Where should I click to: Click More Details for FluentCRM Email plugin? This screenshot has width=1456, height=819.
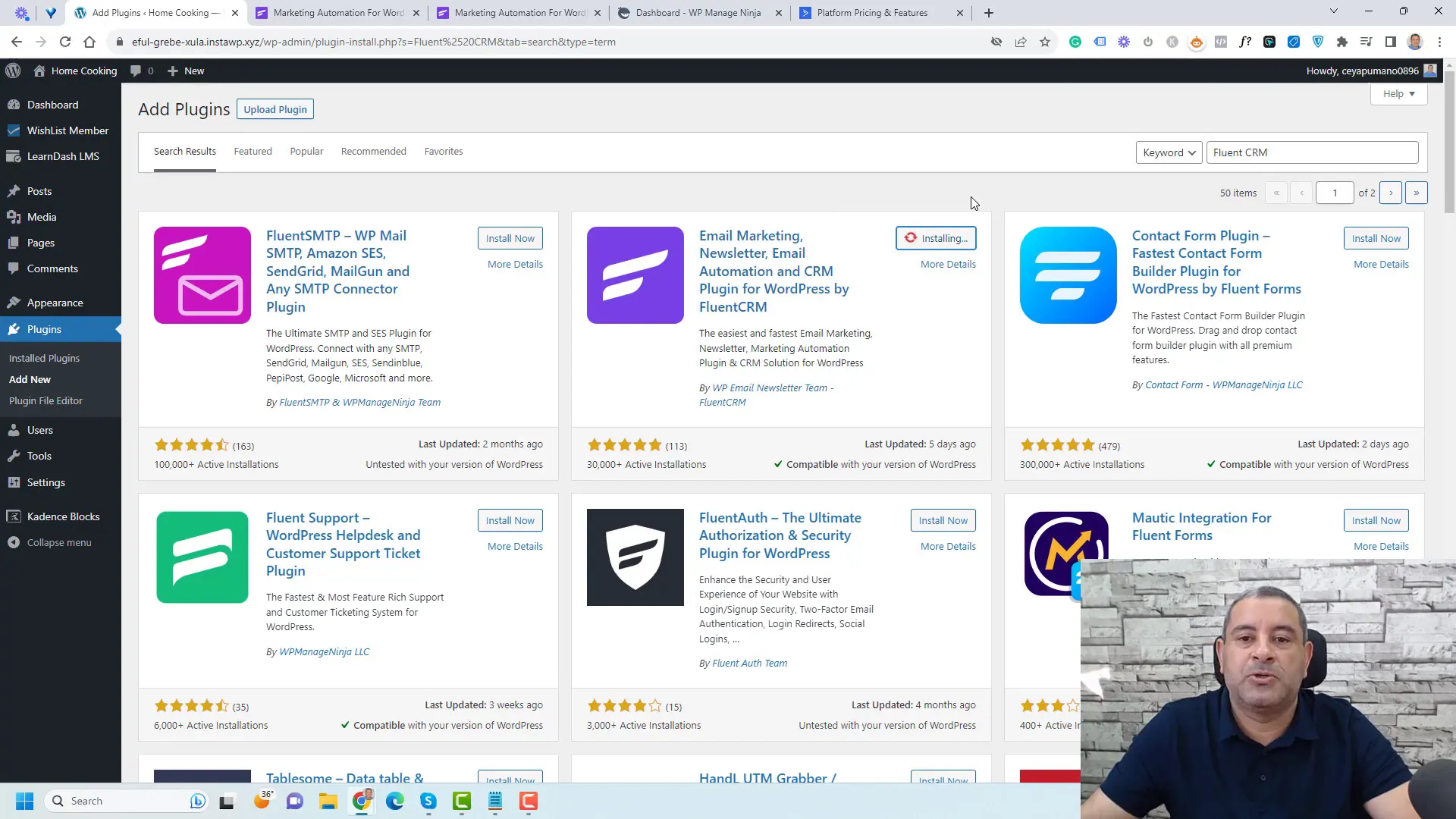(947, 263)
